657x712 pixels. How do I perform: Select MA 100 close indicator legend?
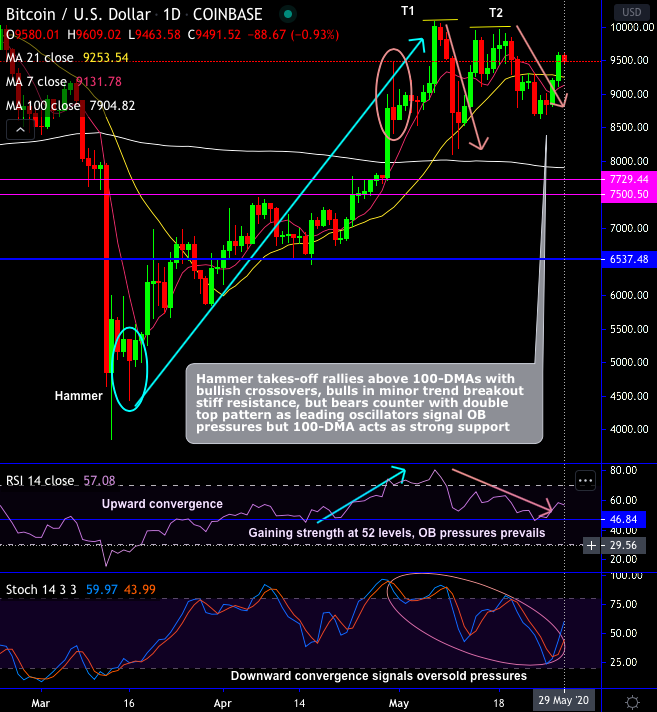[x=43, y=106]
